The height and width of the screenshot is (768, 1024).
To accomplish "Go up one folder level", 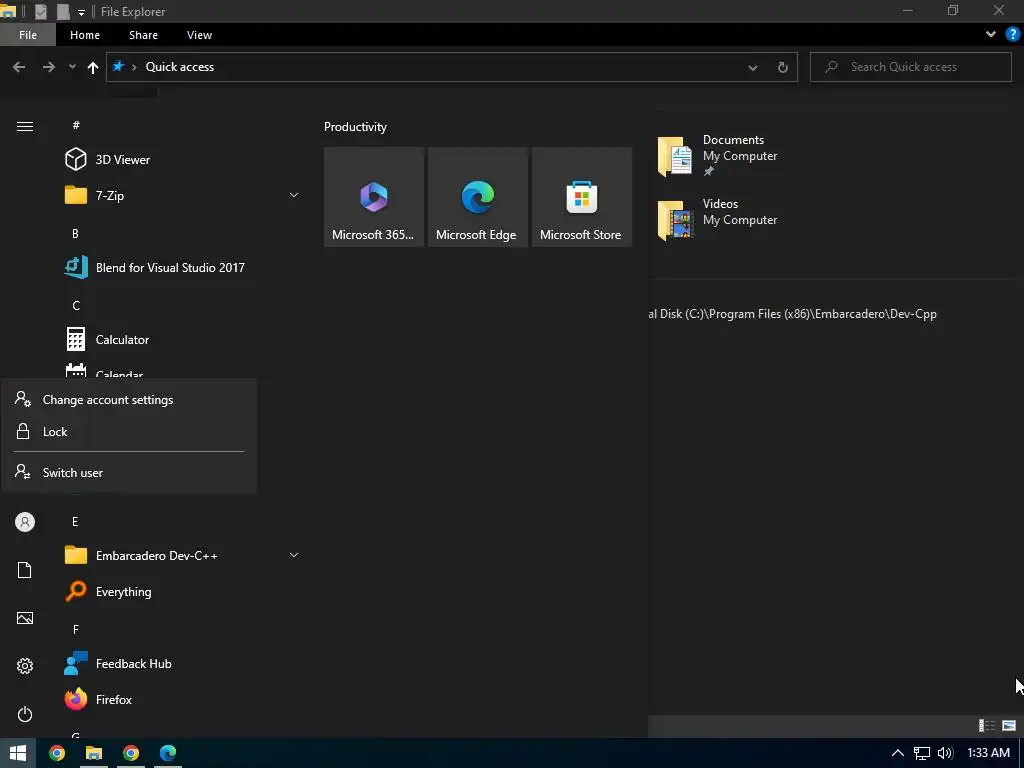I will pyautogui.click(x=93, y=67).
